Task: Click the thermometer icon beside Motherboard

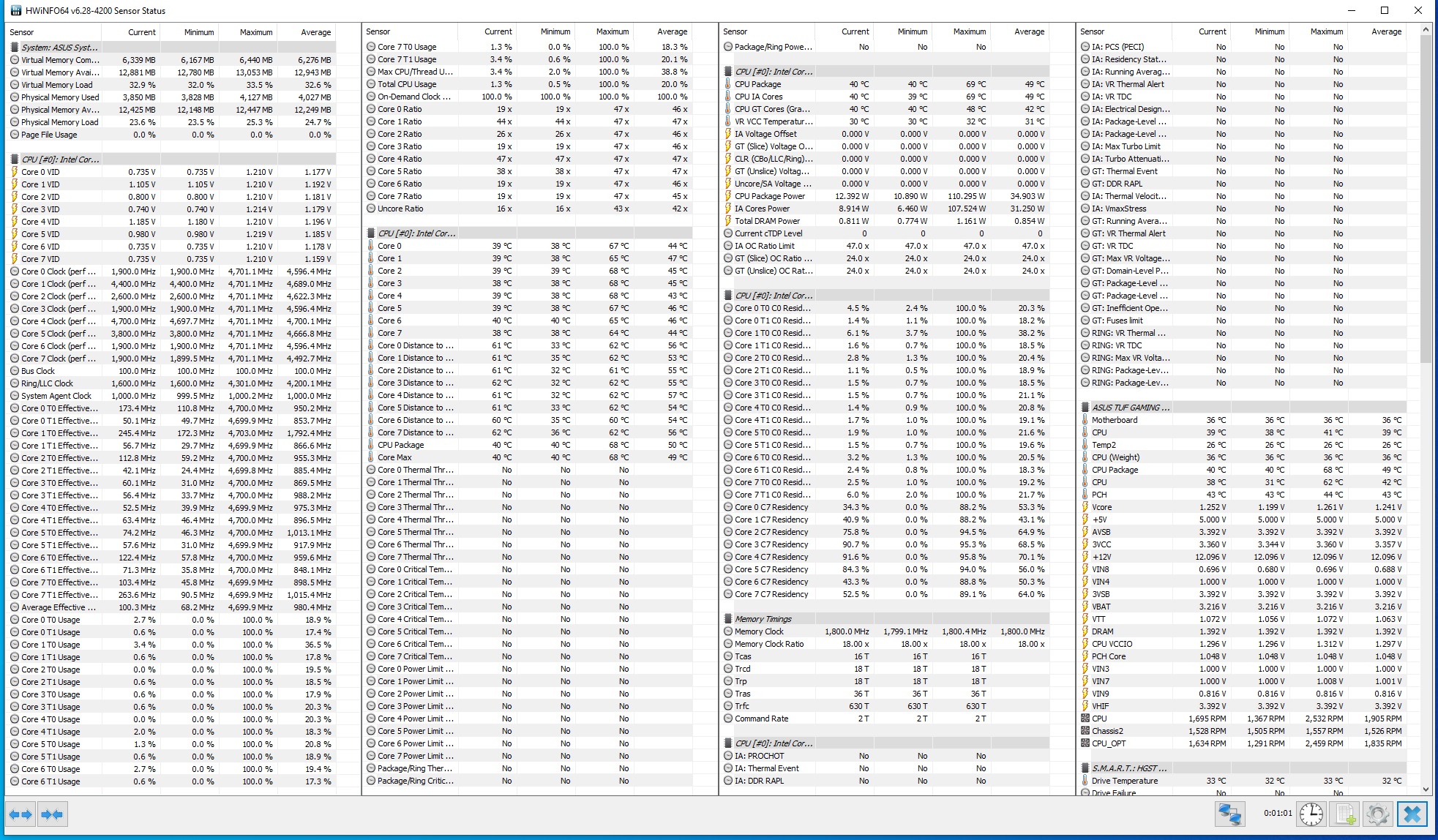Action: [x=1085, y=420]
